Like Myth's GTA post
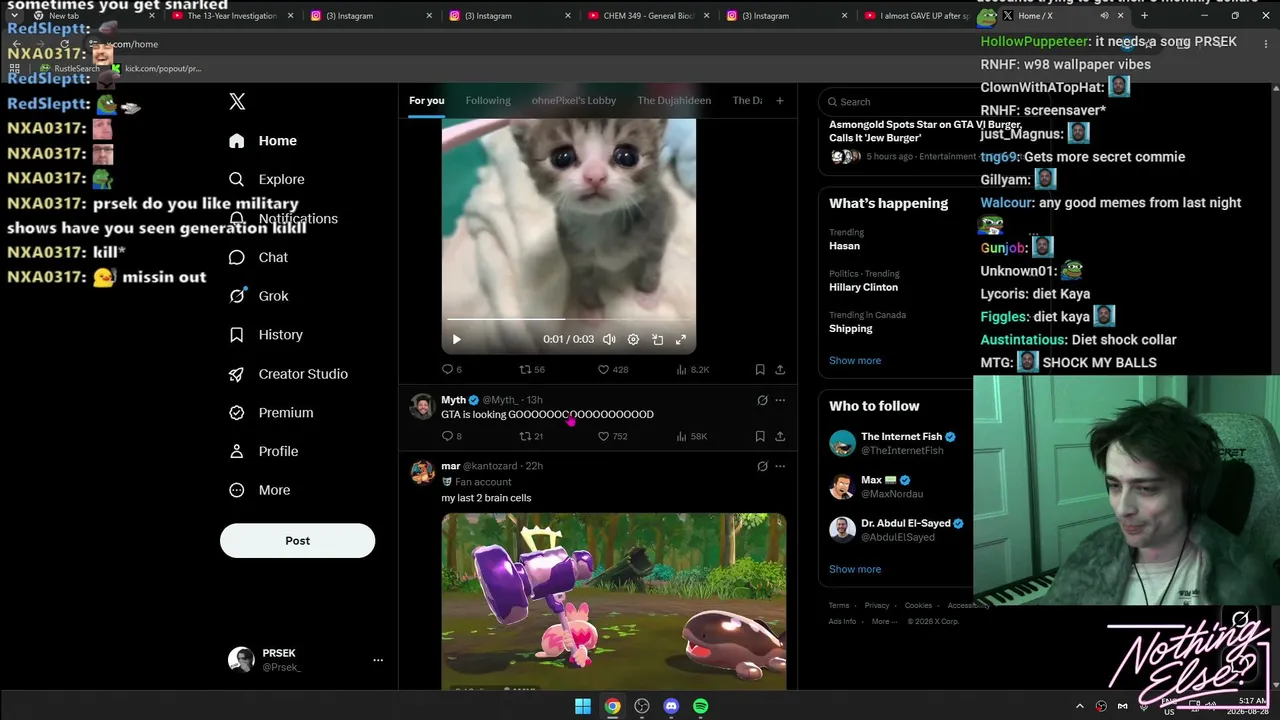 click(612, 436)
